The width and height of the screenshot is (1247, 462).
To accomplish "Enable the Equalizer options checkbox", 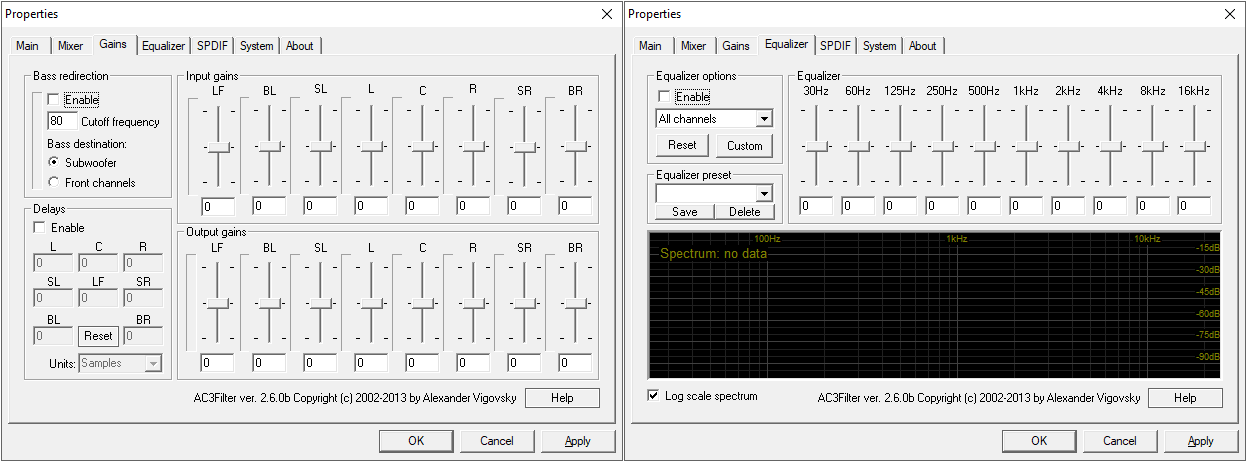I will click(x=664, y=97).
